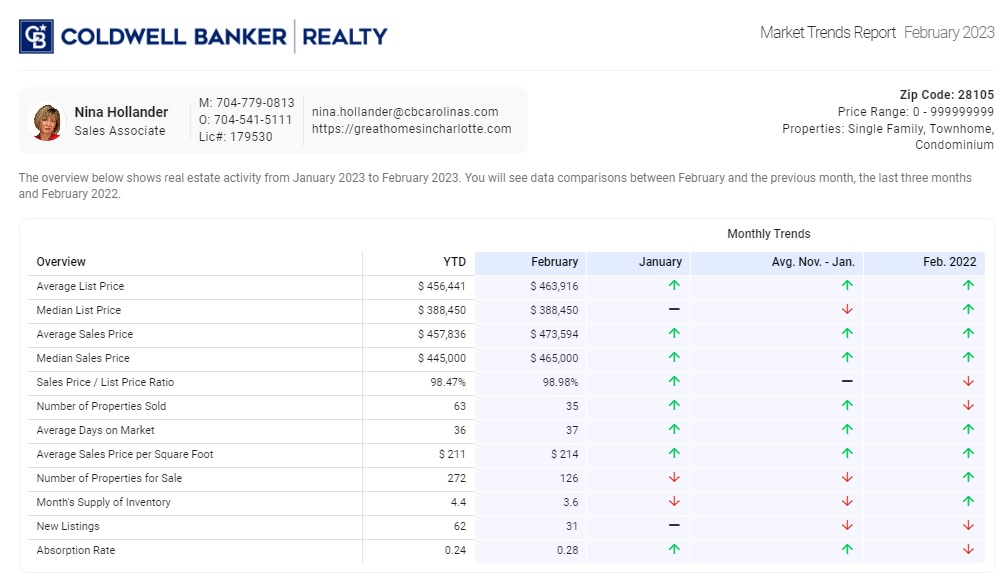
Task: Select the YTD column header
Action: pos(454,262)
